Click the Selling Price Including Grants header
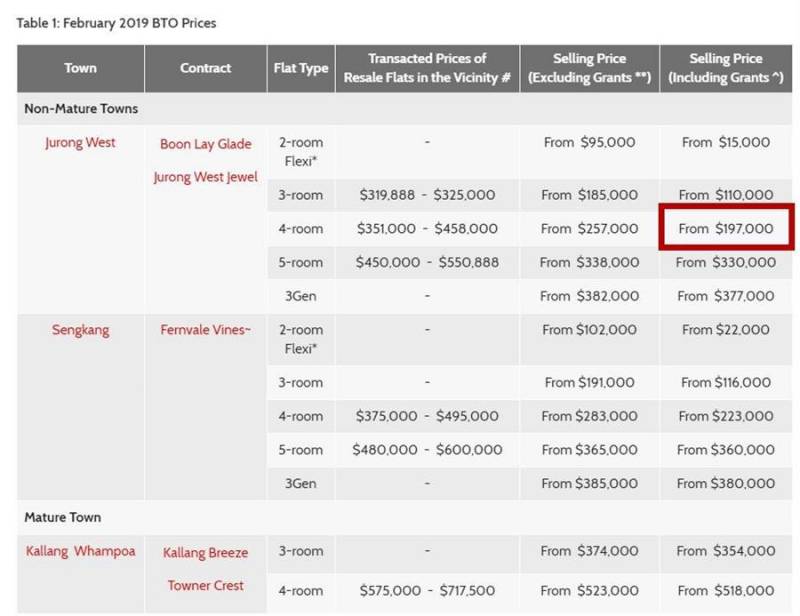The width and height of the screenshot is (800, 616). (x=728, y=69)
